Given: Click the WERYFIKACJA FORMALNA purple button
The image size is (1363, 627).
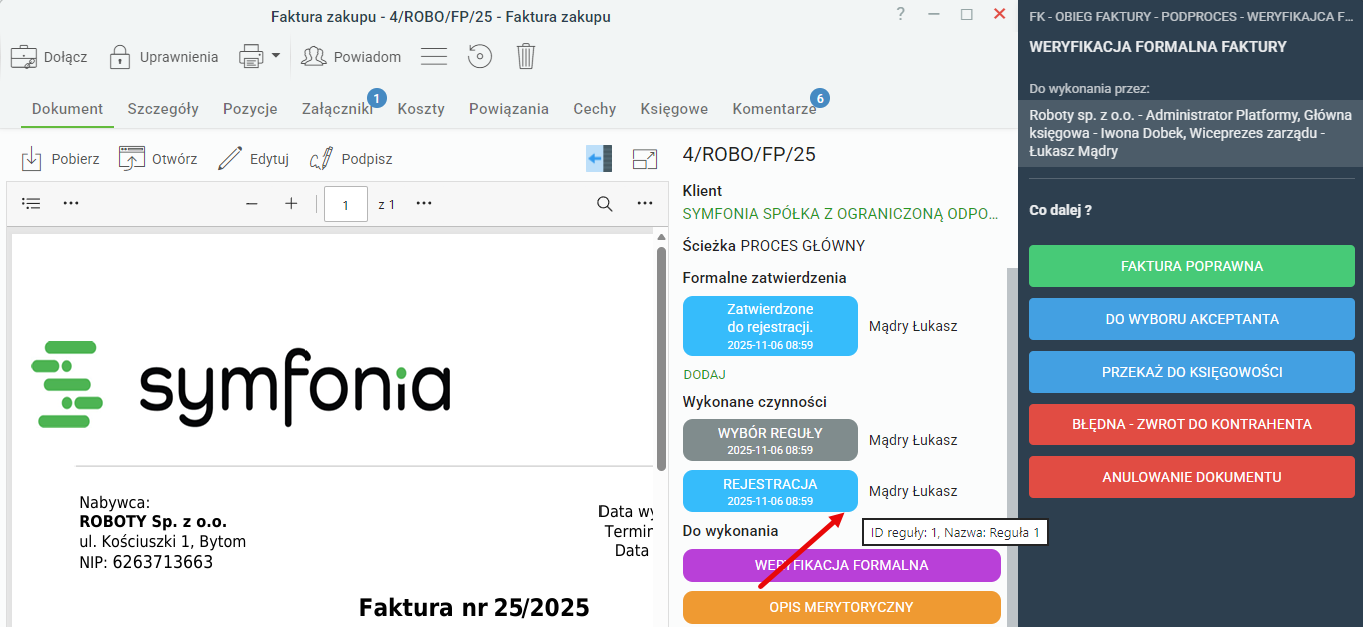Looking at the screenshot, I should [842, 565].
